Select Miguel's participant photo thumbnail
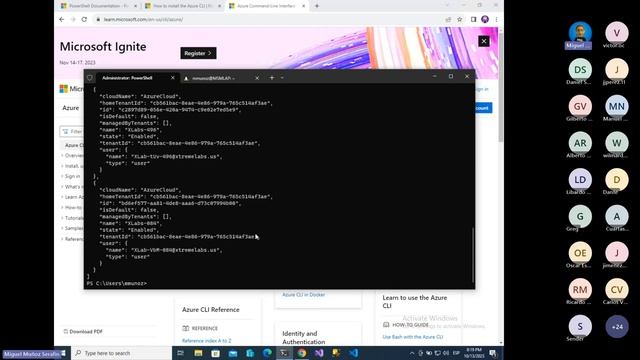This screenshot has width=640, height=360. pyautogui.click(x=580, y=33)
